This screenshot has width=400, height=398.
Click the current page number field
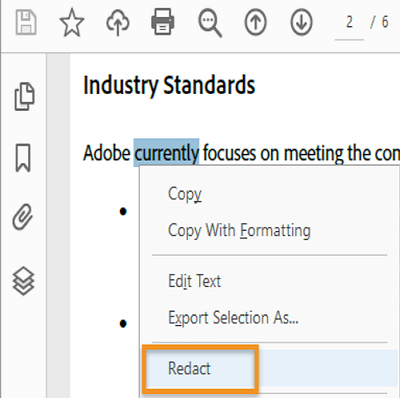click(x=349, y=23)
